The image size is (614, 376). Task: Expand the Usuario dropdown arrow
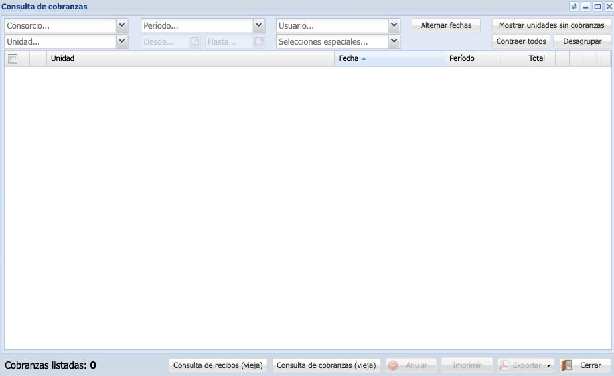pos(394,26)
